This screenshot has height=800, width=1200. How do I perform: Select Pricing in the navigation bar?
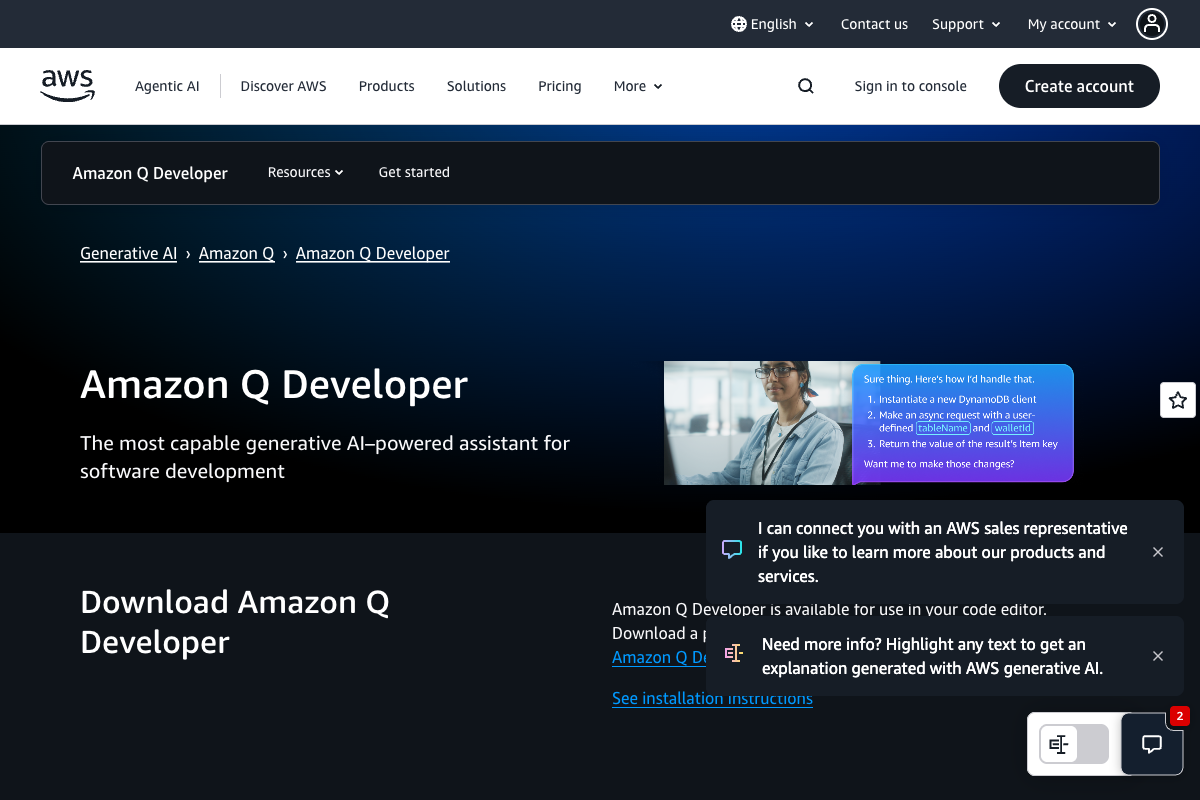point(559,86)
